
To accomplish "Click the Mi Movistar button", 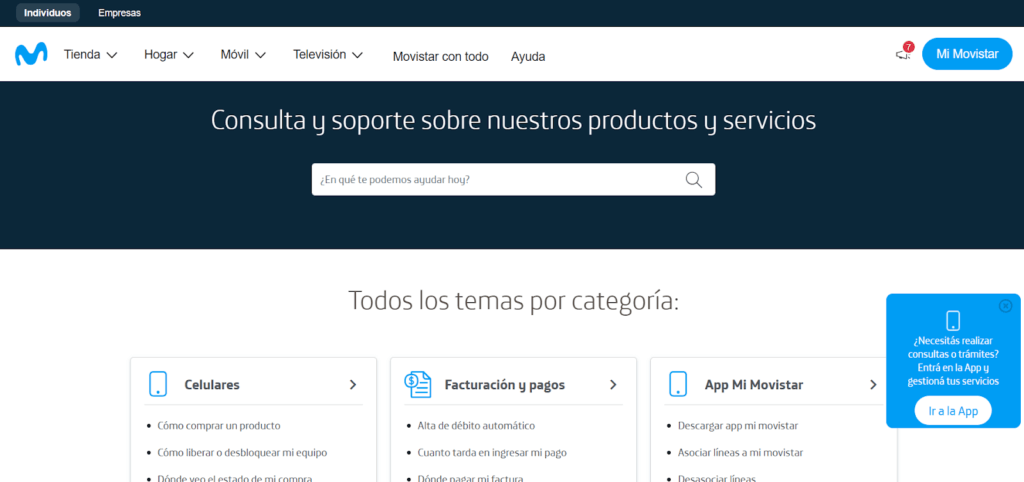I will [967, 54].
